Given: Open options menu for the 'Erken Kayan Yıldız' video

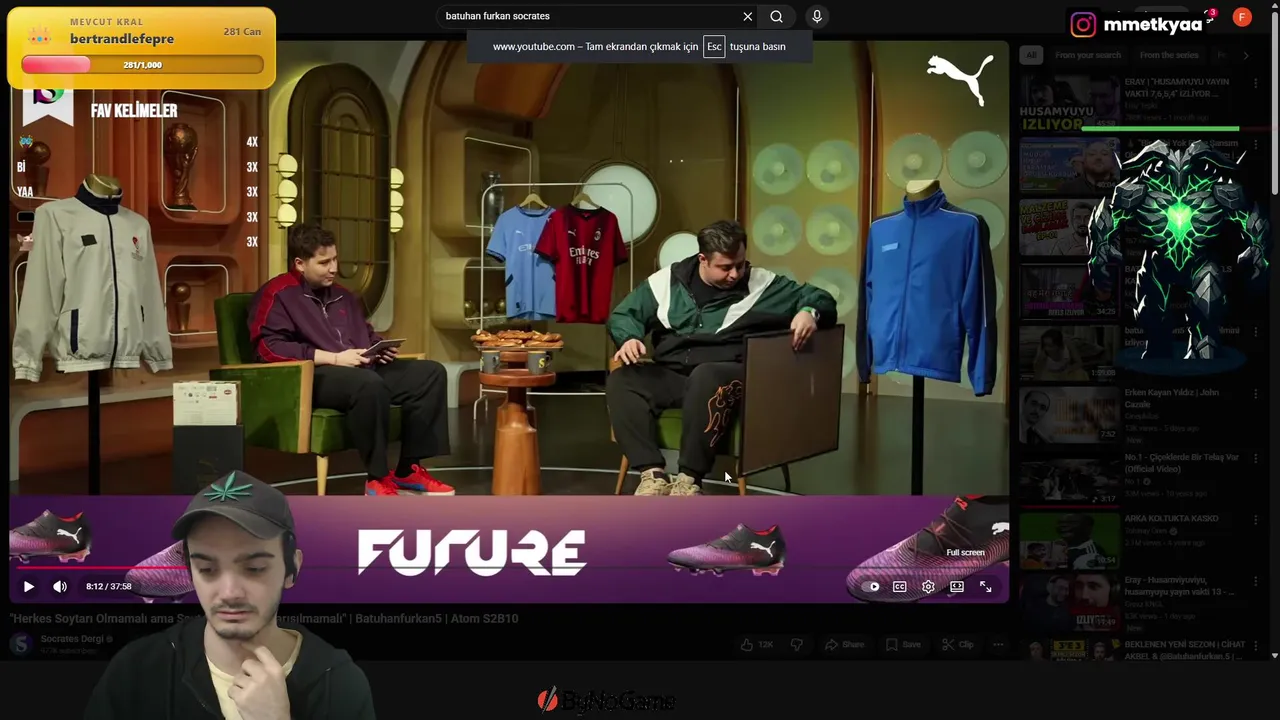Looking at the screenshot, I should (x=1256, y=394).
